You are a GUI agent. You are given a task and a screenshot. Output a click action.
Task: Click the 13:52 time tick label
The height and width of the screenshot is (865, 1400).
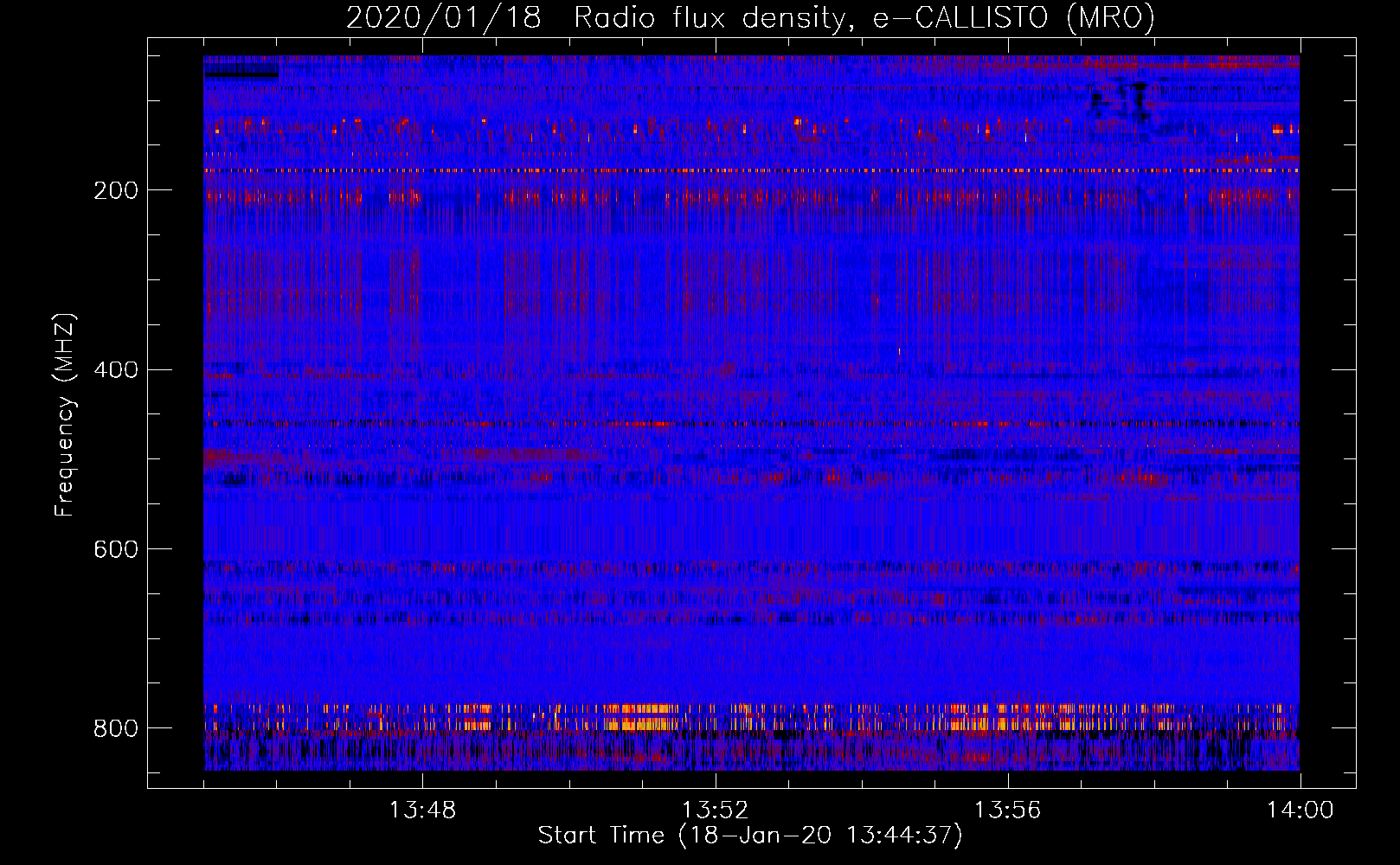pyautogui.click(x=715, y=811)
